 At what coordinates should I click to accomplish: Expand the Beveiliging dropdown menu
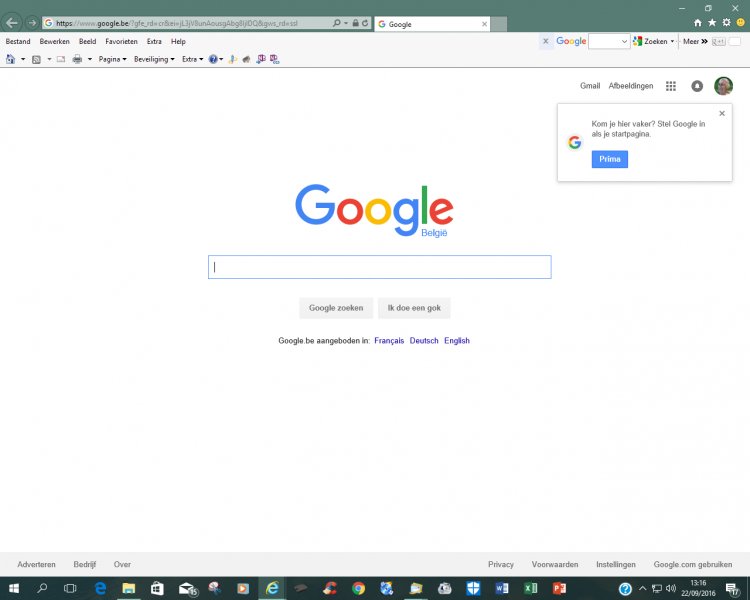[x=154, y=59]
